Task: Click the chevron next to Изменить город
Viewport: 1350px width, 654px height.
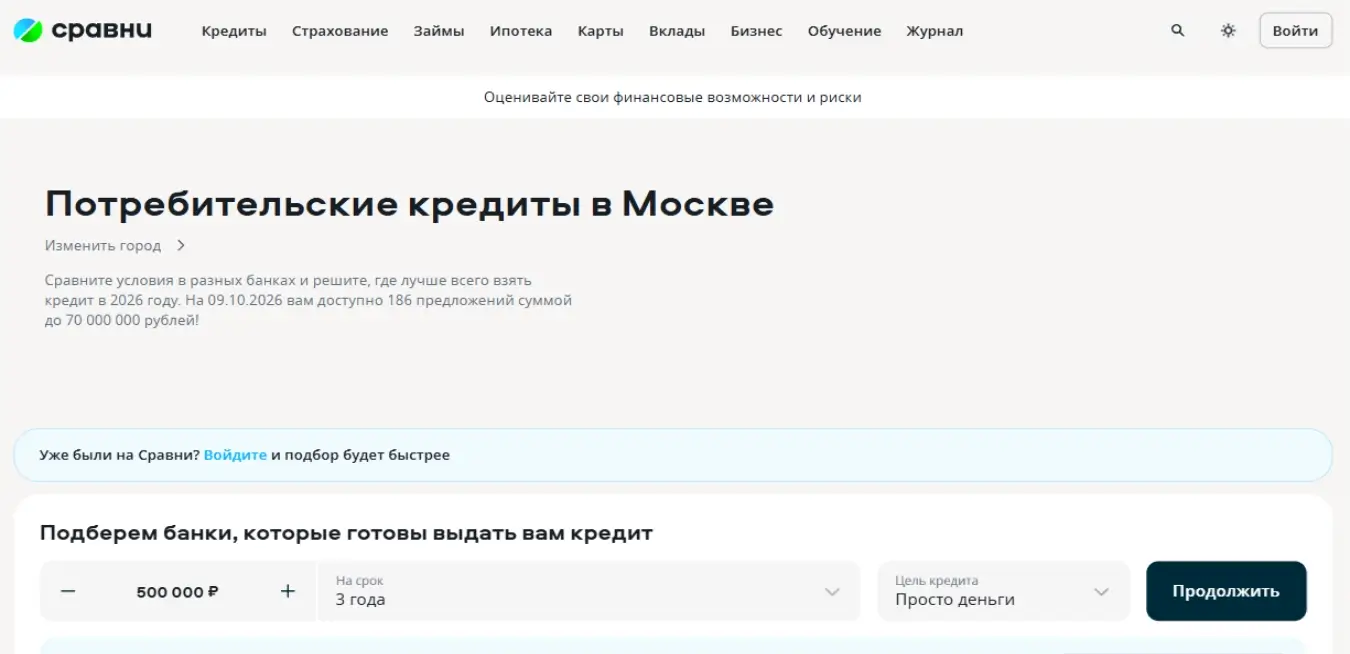Action: point(181,245)
